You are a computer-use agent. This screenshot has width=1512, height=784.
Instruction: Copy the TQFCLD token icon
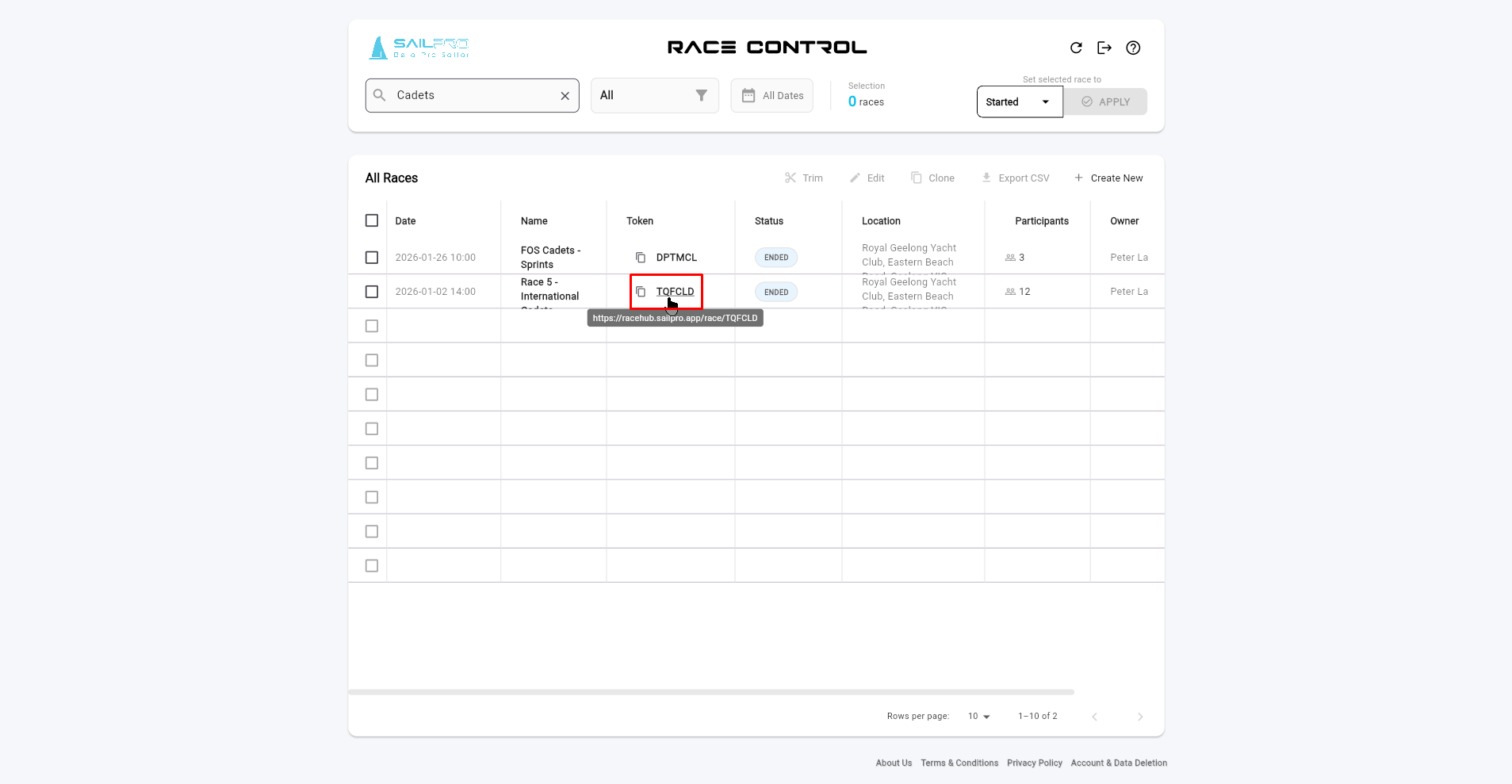(641, 292)
